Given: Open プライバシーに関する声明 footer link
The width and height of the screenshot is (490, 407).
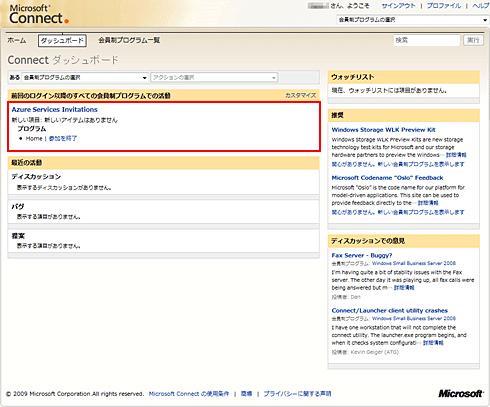Looking at the screenshot, I should coord(297,394).
